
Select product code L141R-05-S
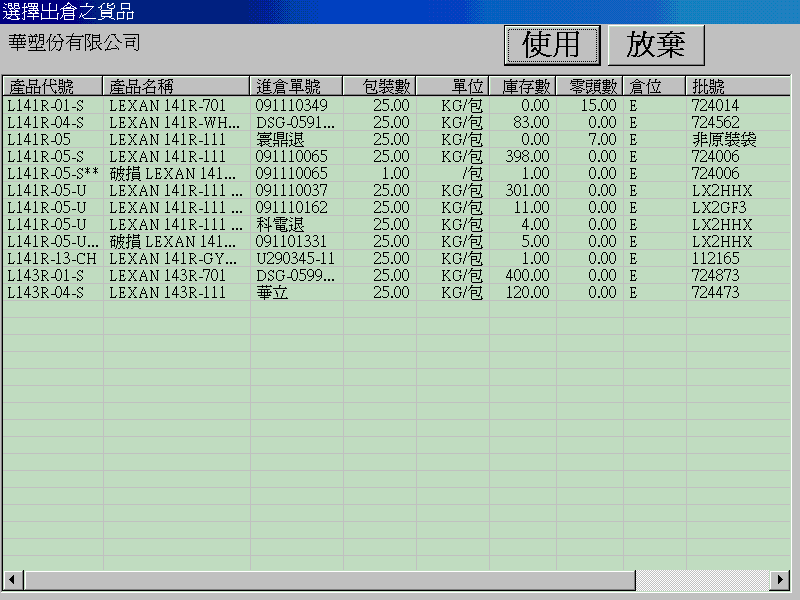click(45, 157)
